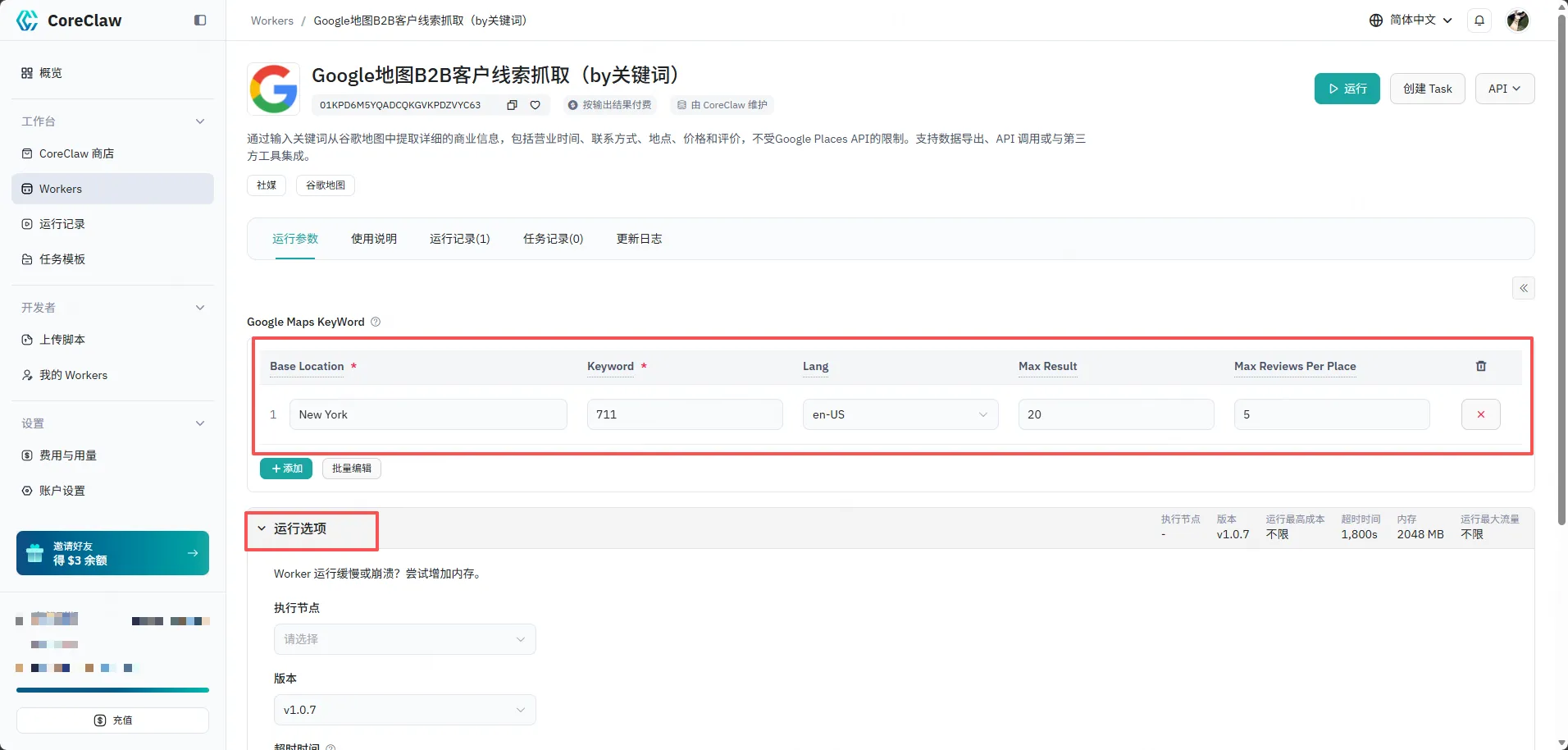Click the 1,800s timeout value
Image resolution: width=1568 pixels, height=750 pixels.
(1360, 534)
